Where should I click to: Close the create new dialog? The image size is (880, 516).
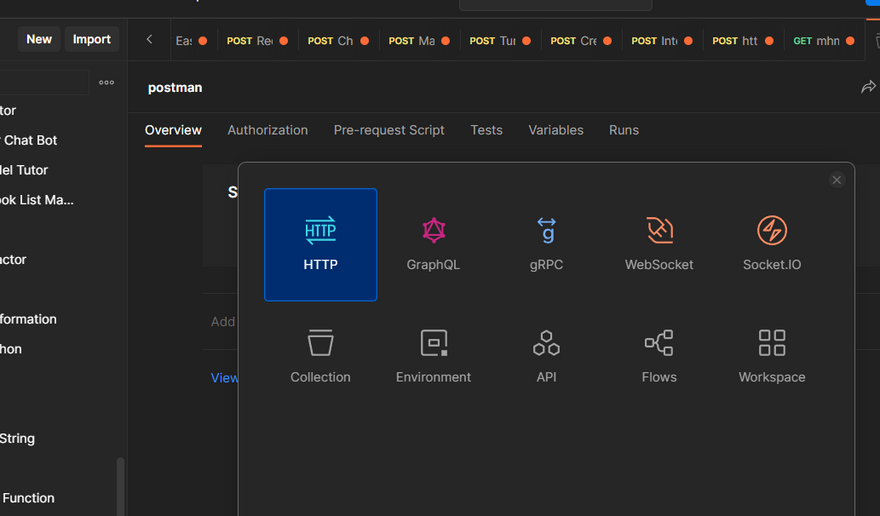tap(837, 180)
